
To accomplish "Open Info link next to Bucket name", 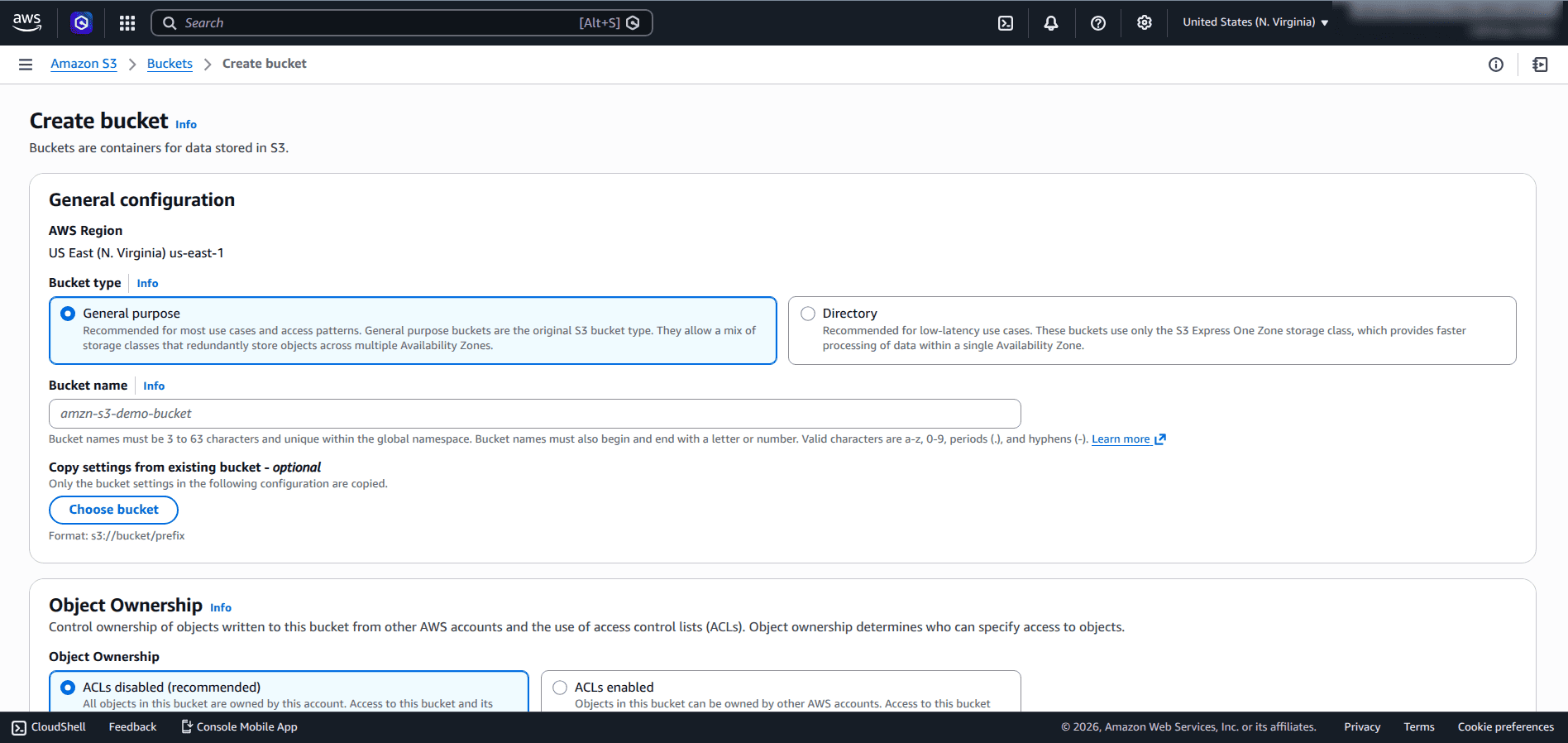I will [154, 386].
